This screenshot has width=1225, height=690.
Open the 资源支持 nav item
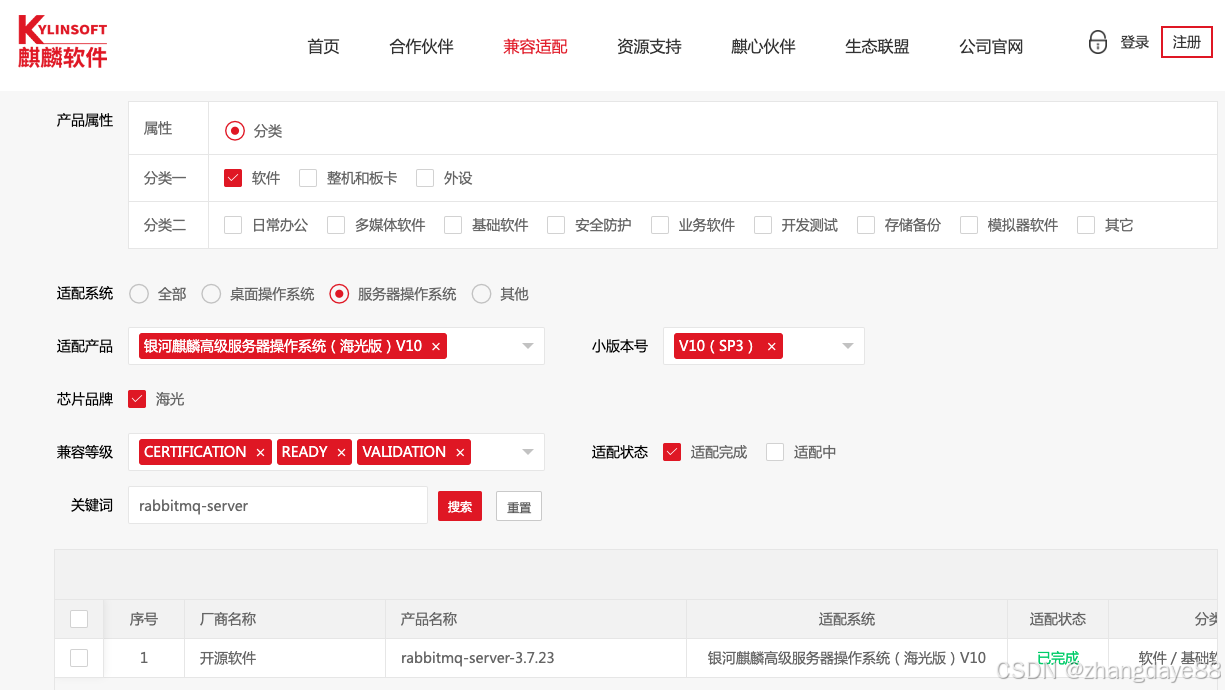pyautogui.click(x=649, y=46)
